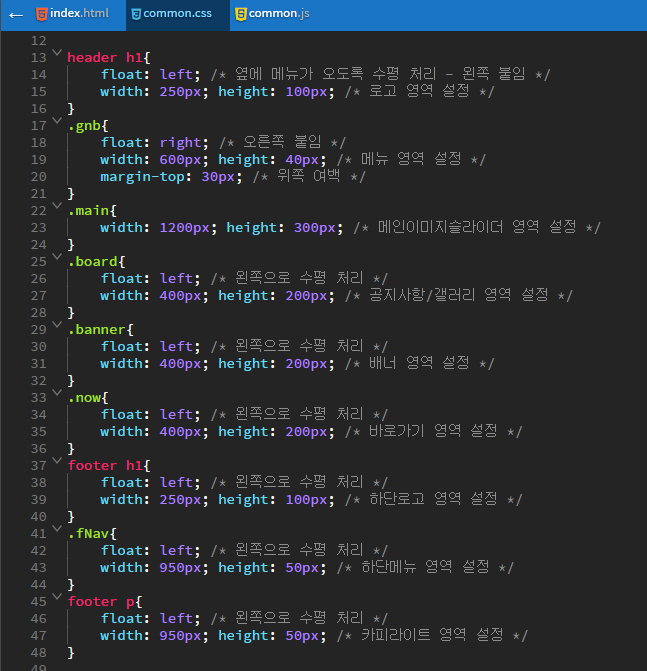Viewport: 647px width, 671px height.
Task: Click the 'margin-top' property on line 20
Action: click(x=142, y=177)
